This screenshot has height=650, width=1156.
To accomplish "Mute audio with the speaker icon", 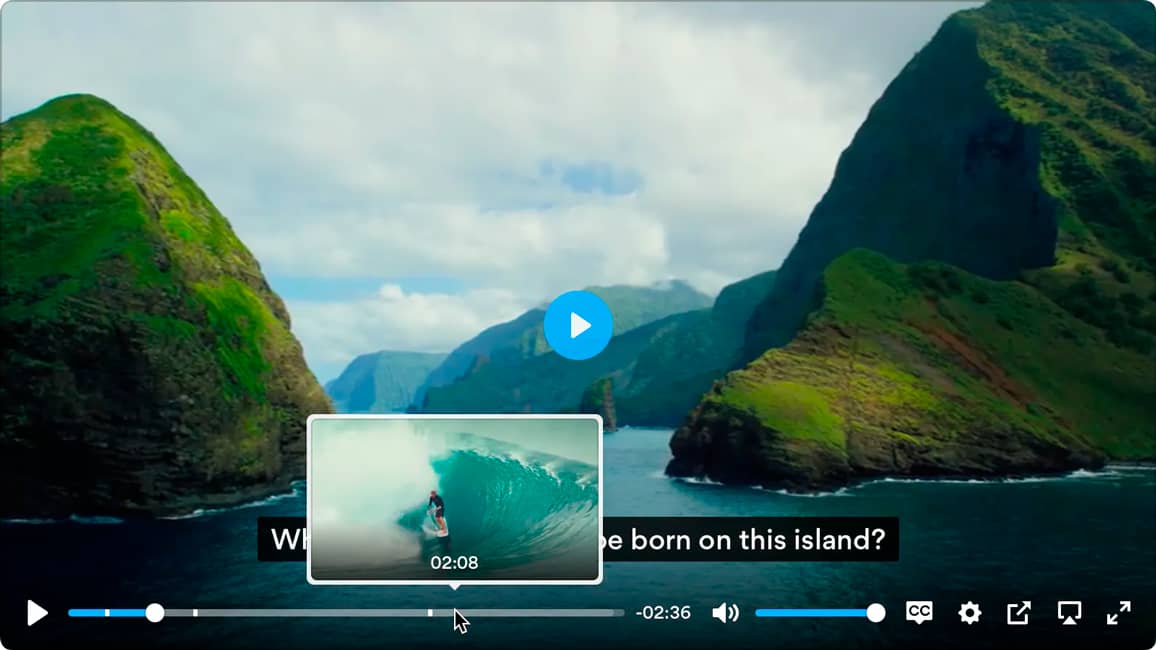I will 725,613.
